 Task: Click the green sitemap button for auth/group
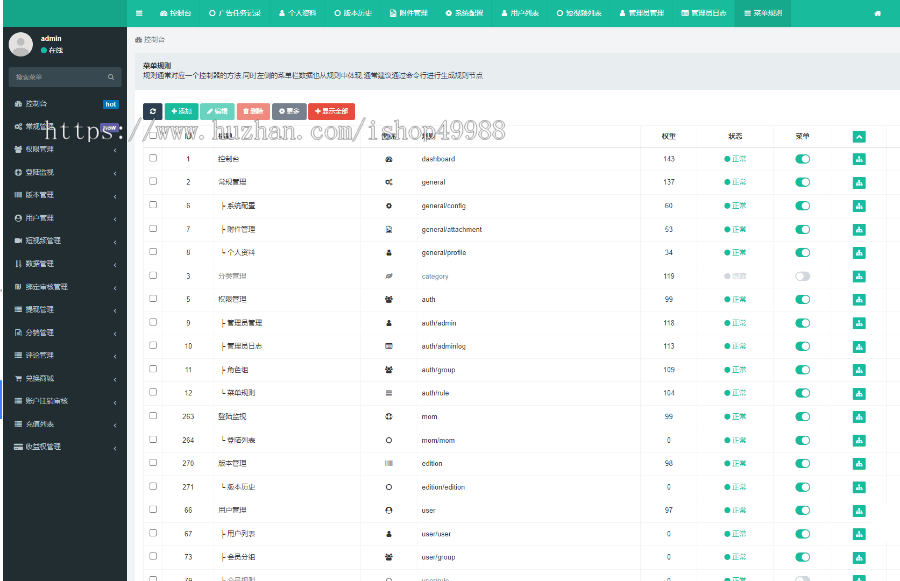[x=859, y=370]
